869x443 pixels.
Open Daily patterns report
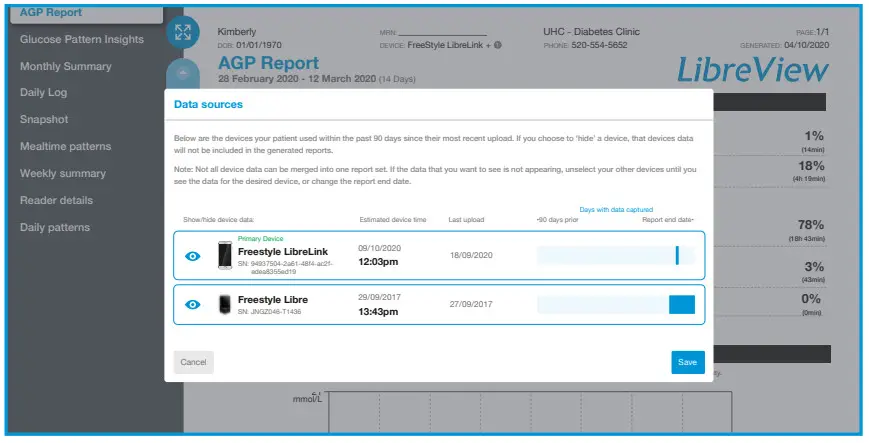[54, 227]
